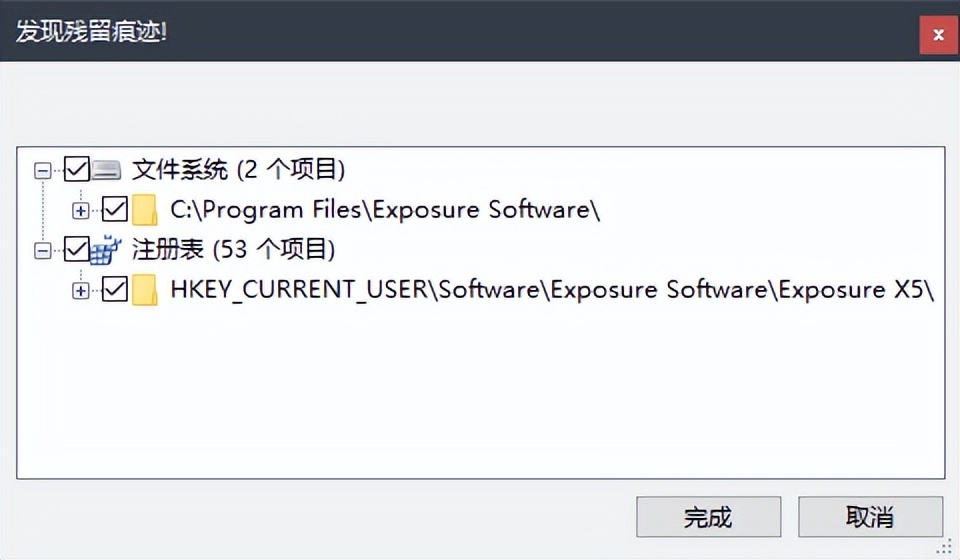
Task: Toggle the HKEY_CURRENT_USER Exposure X5 checkbox
Action: pos(115,290)
